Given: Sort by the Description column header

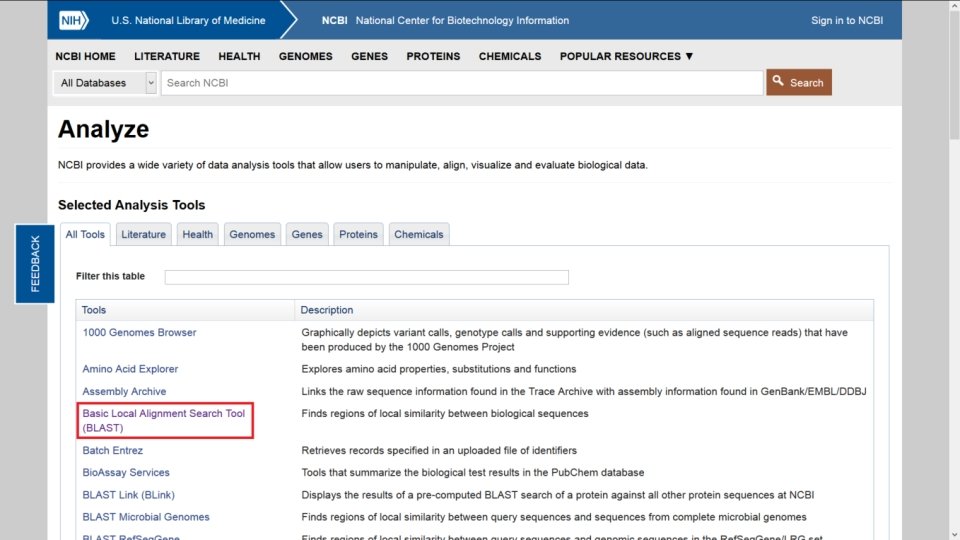Looking at the screenshot, I should tap(584, 310).
